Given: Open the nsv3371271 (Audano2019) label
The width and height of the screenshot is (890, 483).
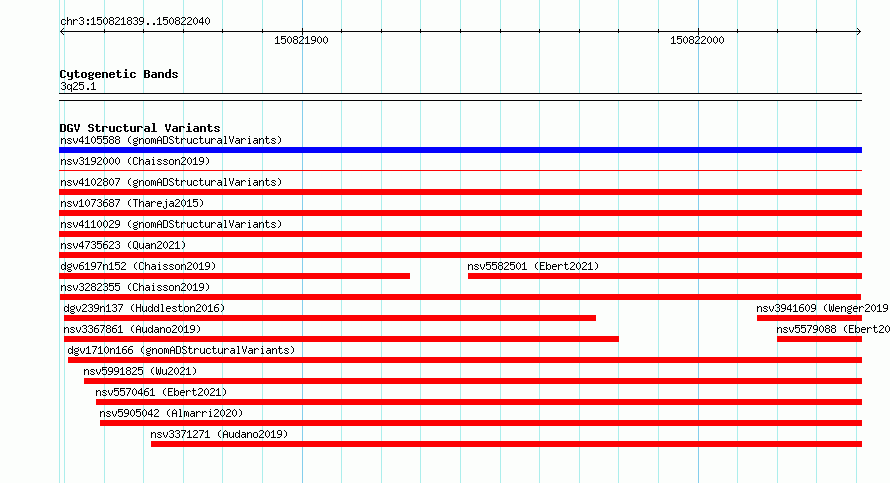Looking at the screenshot, I should pyautogui.click(x=219, y=434).
